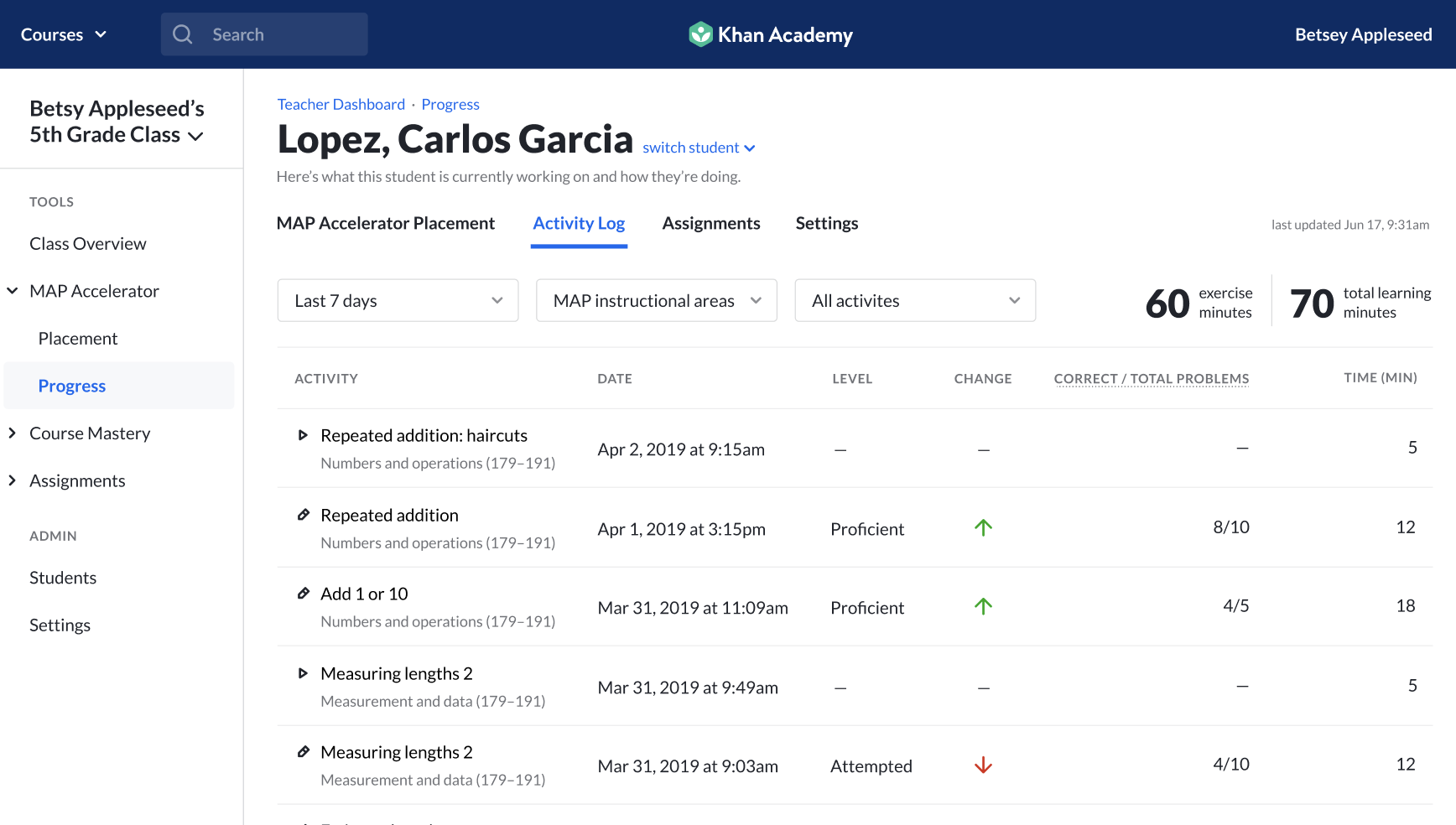
Task: Click the Khan Academy logo icon
Action: tap(700, 34)
